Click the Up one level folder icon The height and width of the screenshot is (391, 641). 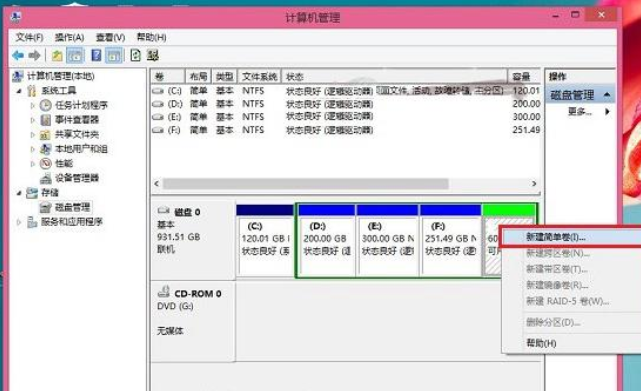coord(57,55)
